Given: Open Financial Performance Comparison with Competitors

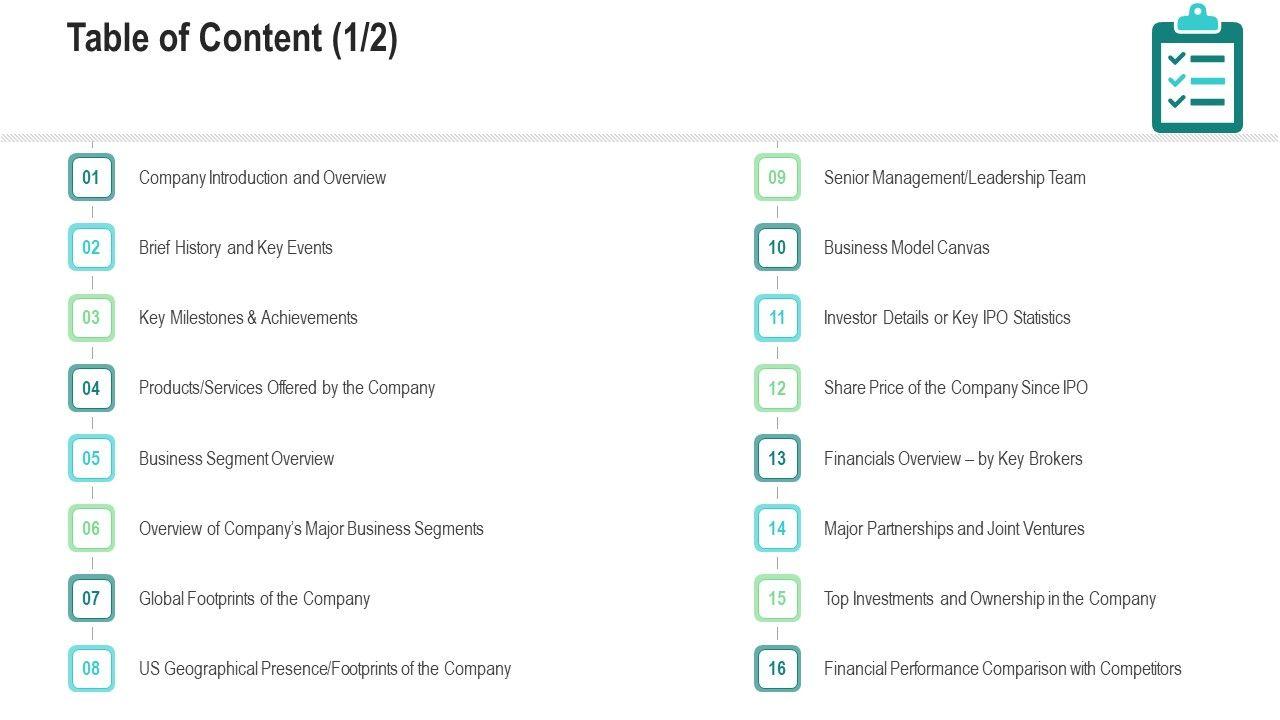Looking at the screenshot, I should [x=1002, y=669].
